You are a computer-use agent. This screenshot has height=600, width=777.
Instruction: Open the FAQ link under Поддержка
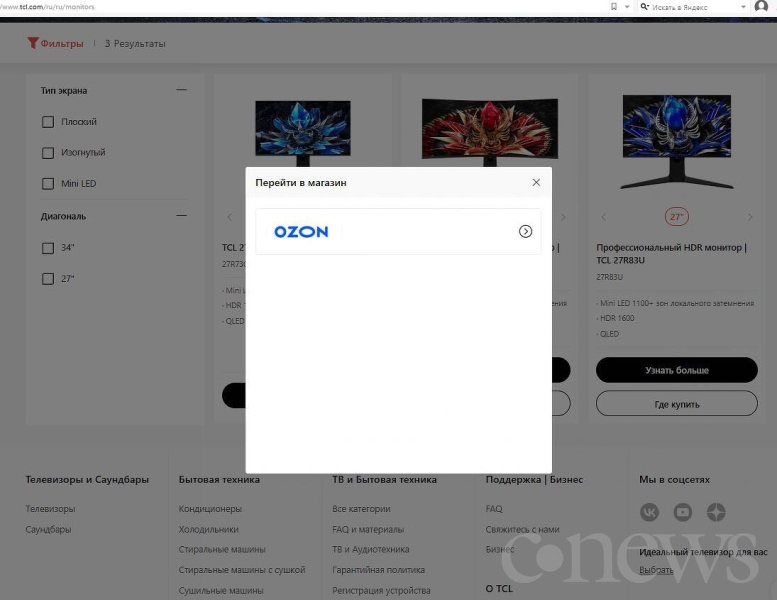(494, 509)
